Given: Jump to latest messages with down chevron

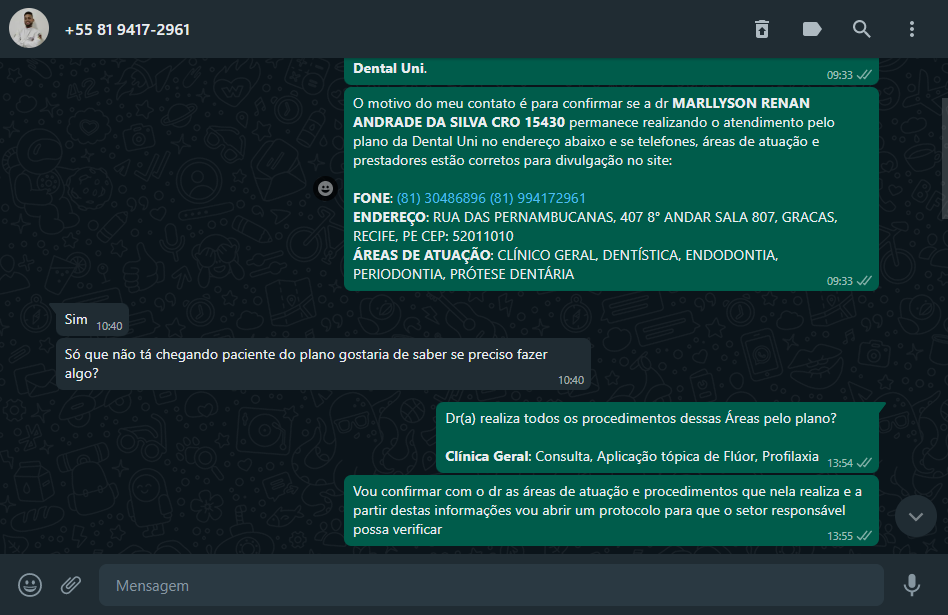Looking at the screenshot, I should pos(916,516).
